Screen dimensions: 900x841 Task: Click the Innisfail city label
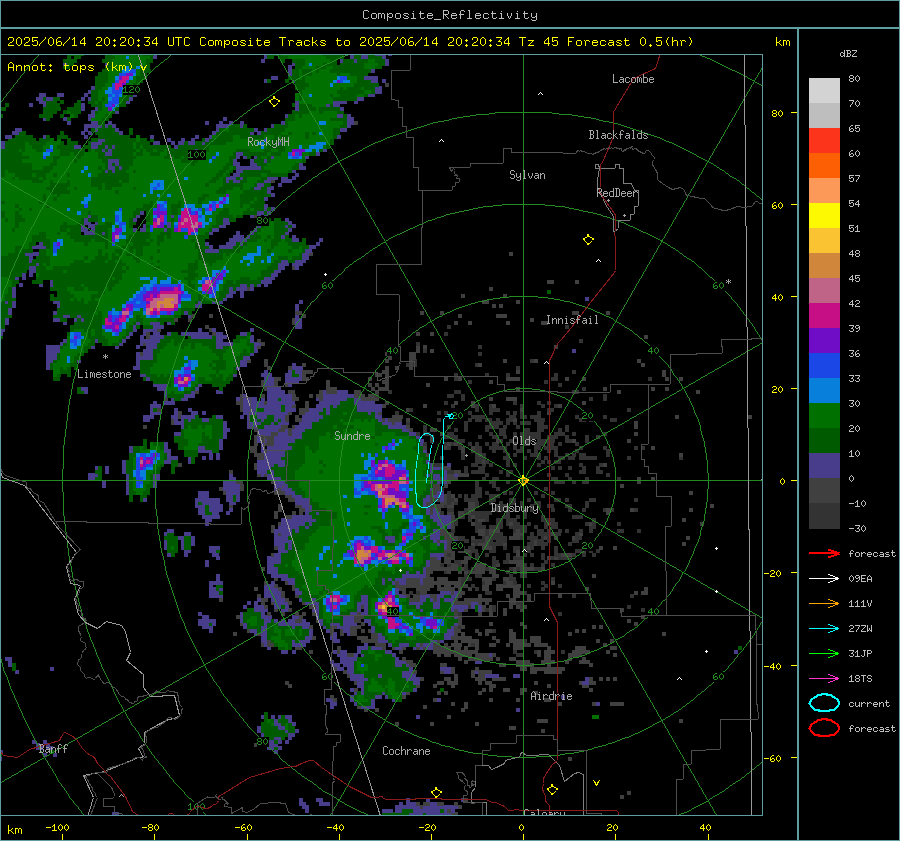(x=572, y=320)
